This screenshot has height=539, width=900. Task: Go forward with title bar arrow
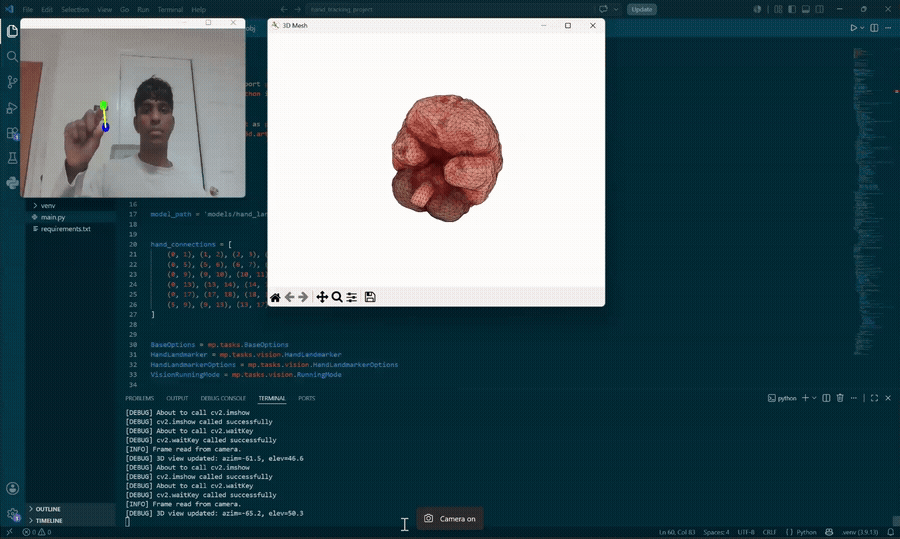[x=297, y=9]
